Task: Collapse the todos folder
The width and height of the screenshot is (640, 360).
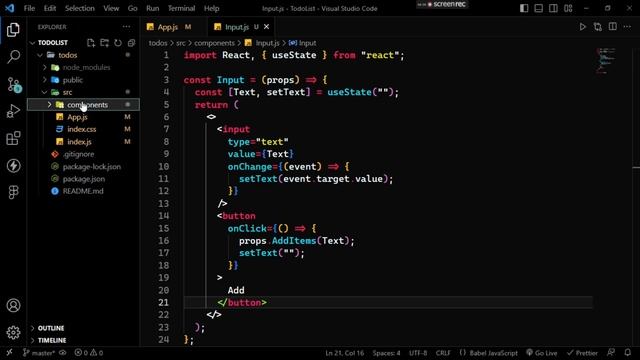Action: point(40,55)
